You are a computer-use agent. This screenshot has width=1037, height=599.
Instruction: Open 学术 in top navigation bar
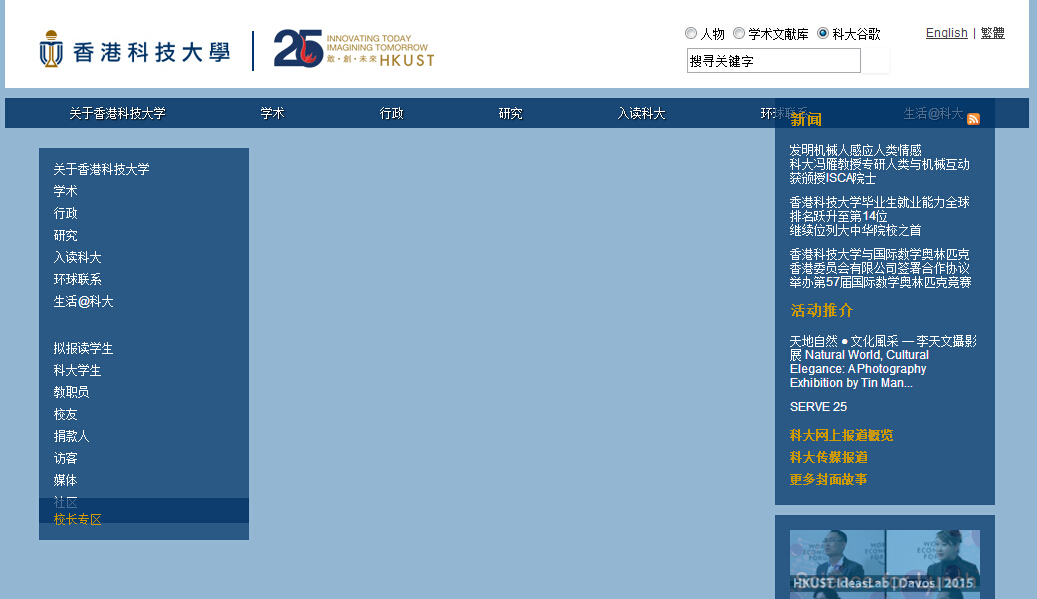click(x=272, y=114)
